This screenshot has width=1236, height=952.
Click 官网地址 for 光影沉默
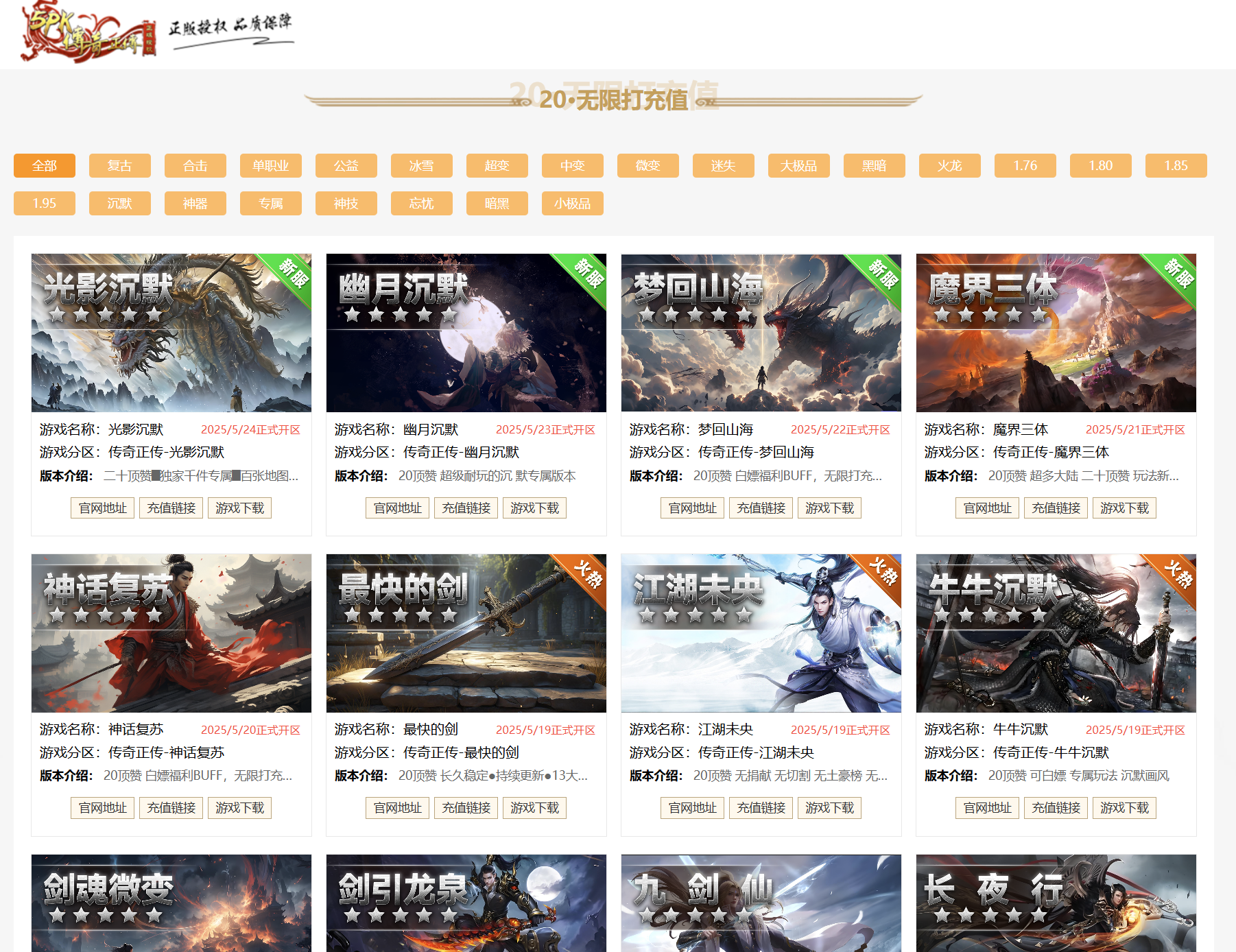pos(103,508)
